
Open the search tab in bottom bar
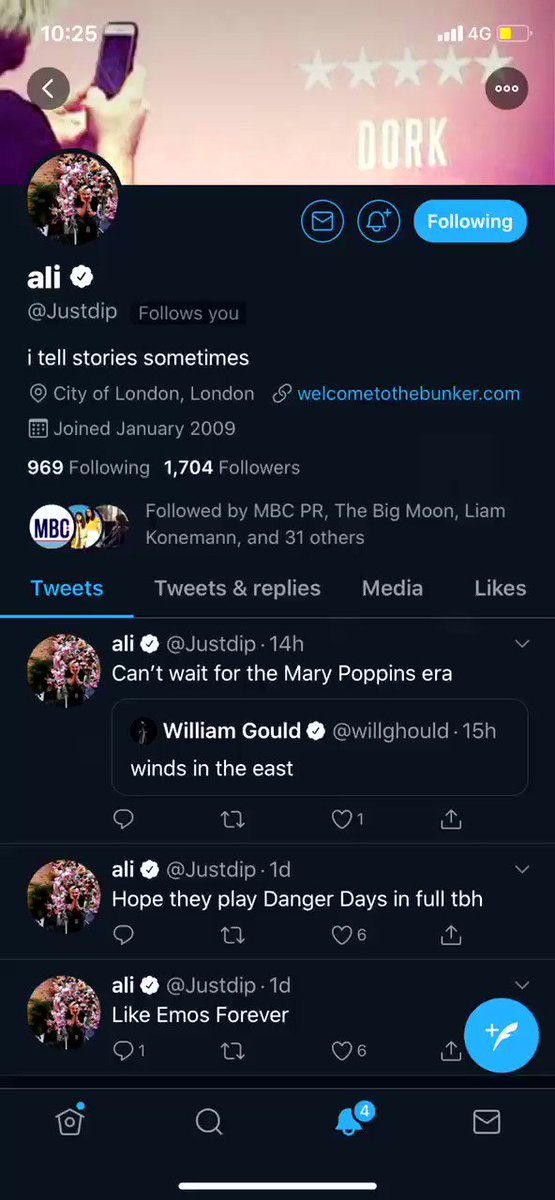click(x=209, y=1122)
